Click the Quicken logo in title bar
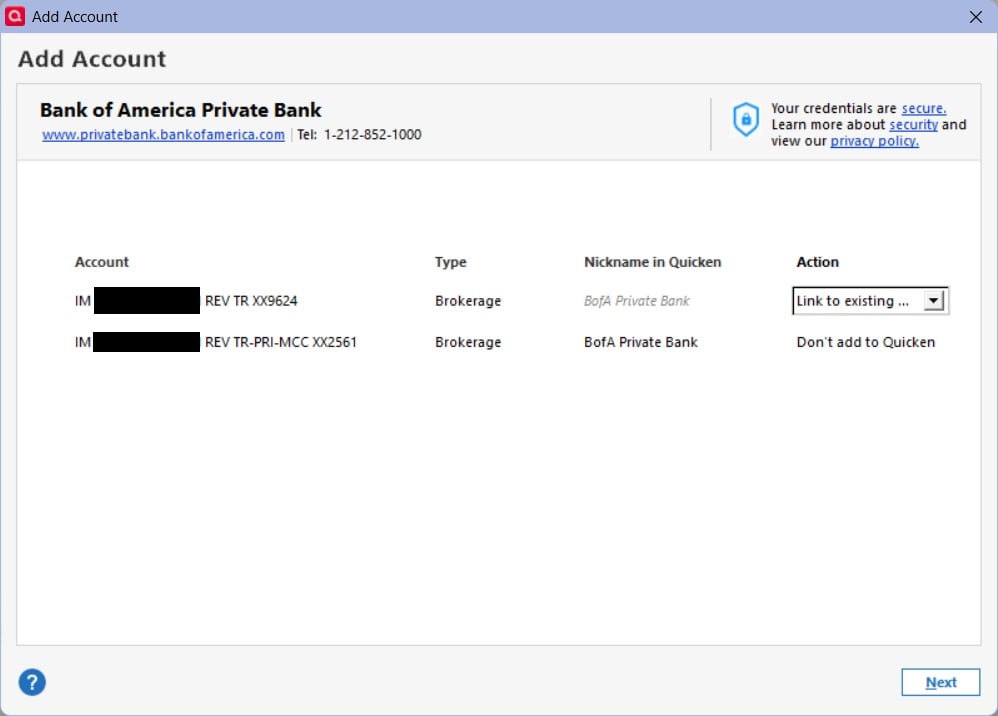The image size is (998, 716). pyautogui.click(x=15, y=16)
